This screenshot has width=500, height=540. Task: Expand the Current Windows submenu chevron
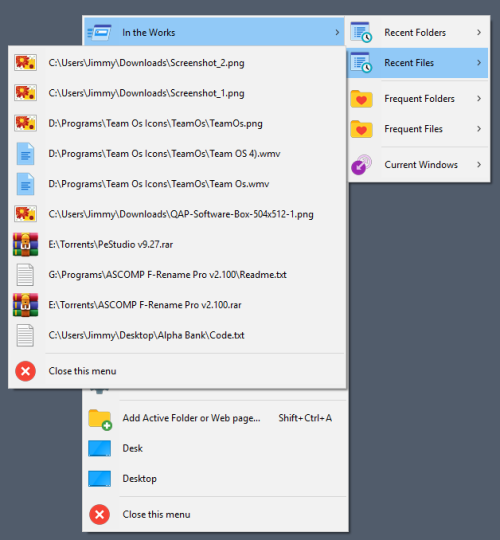point(479,165)
